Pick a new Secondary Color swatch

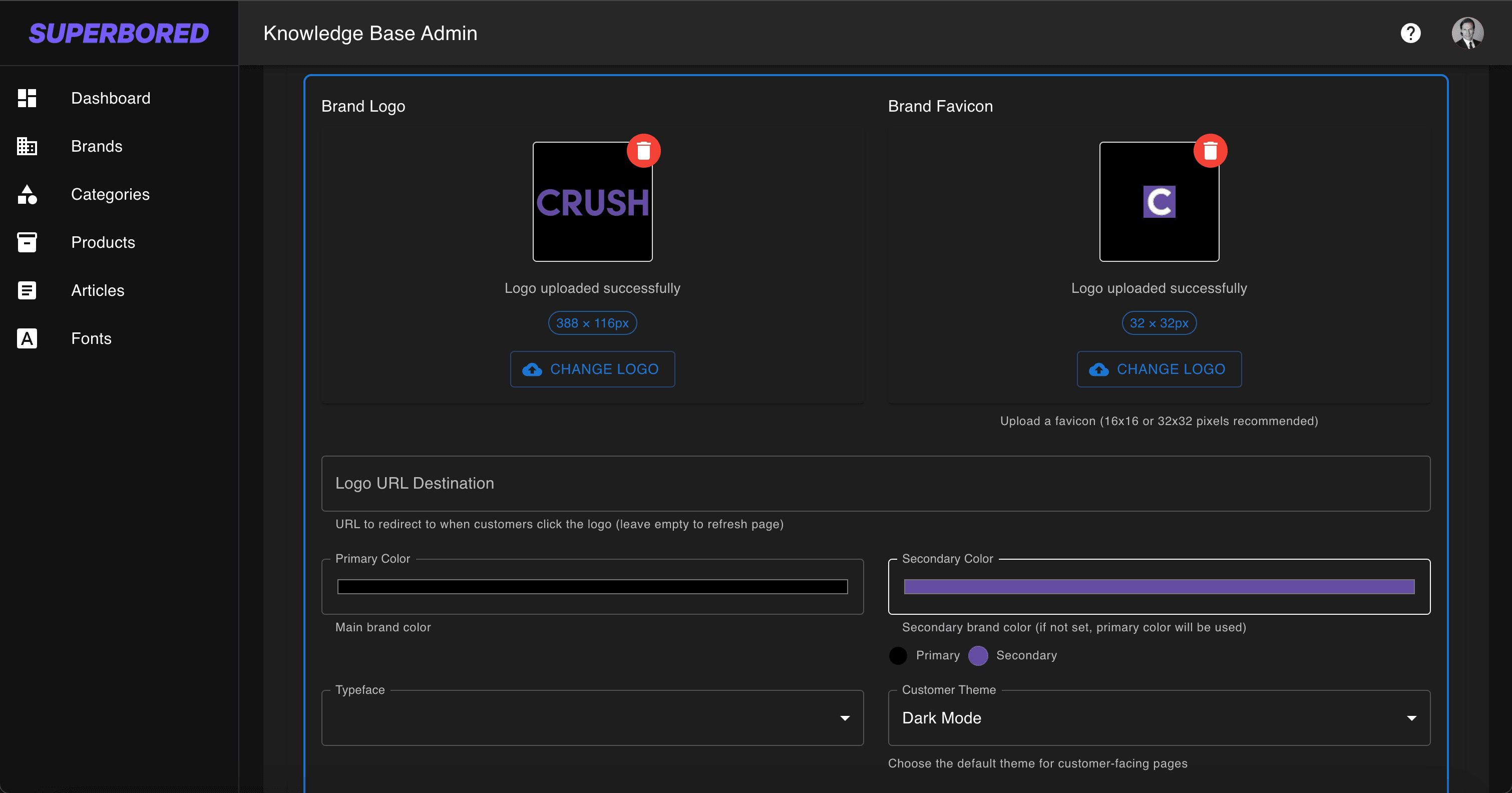[x=1159, y=586]
